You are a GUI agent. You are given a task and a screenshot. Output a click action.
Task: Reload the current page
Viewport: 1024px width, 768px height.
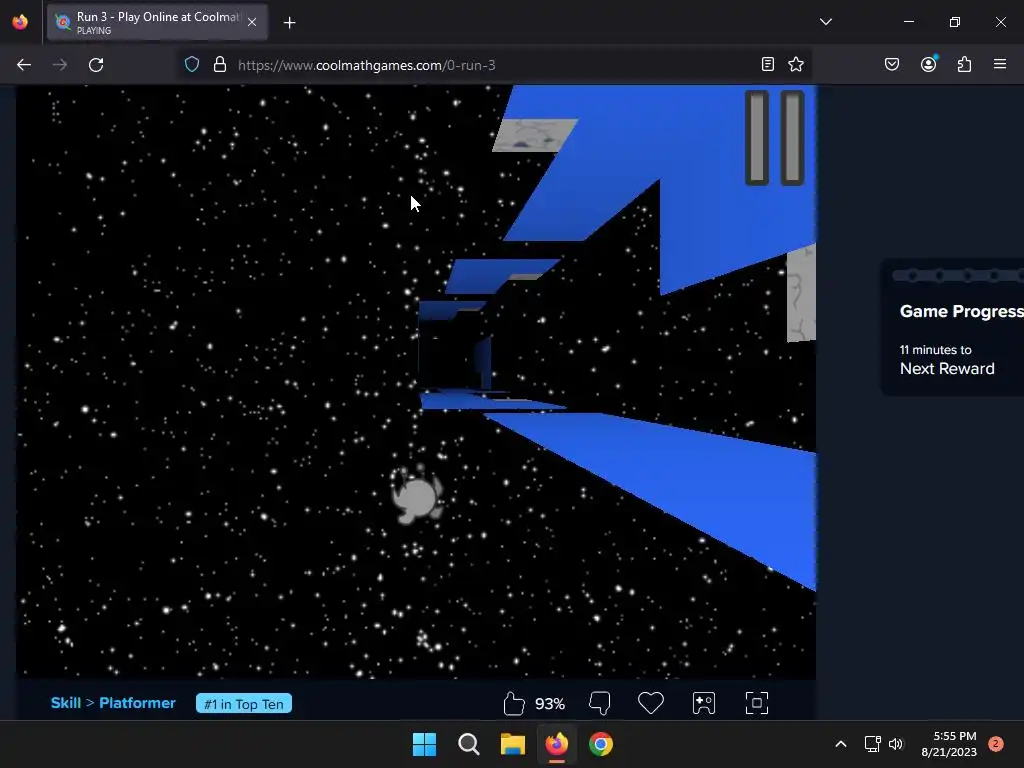(96, 65)
